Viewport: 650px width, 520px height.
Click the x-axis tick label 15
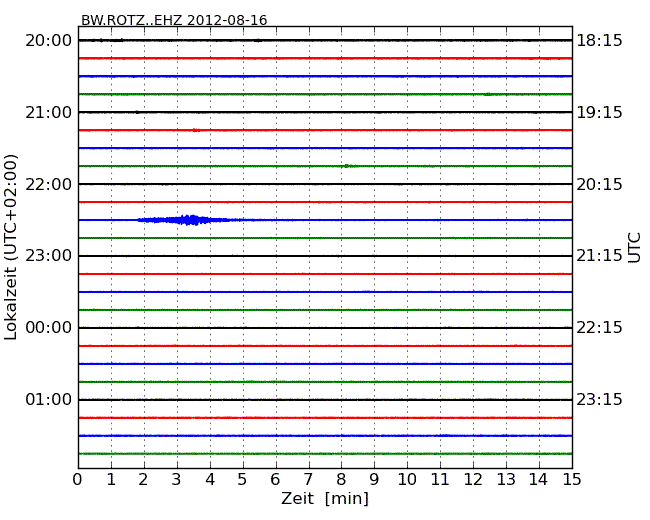(572, 479)
